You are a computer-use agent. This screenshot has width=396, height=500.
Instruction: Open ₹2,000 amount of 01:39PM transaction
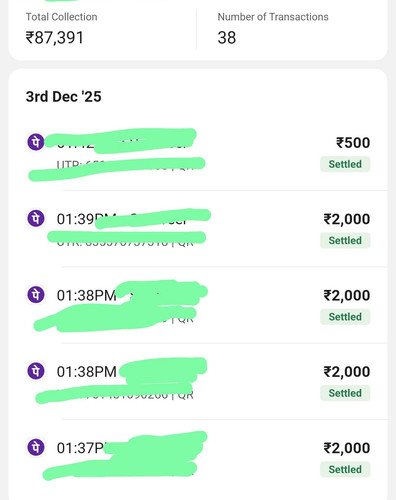(x=347, y=219)
